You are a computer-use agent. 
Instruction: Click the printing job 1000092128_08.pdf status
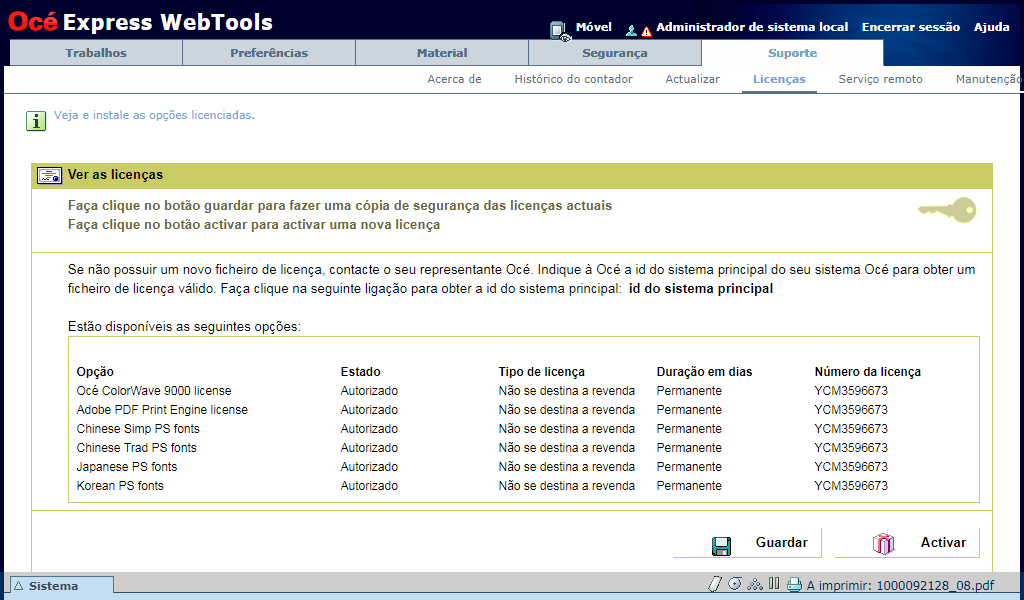click(901, 585)
